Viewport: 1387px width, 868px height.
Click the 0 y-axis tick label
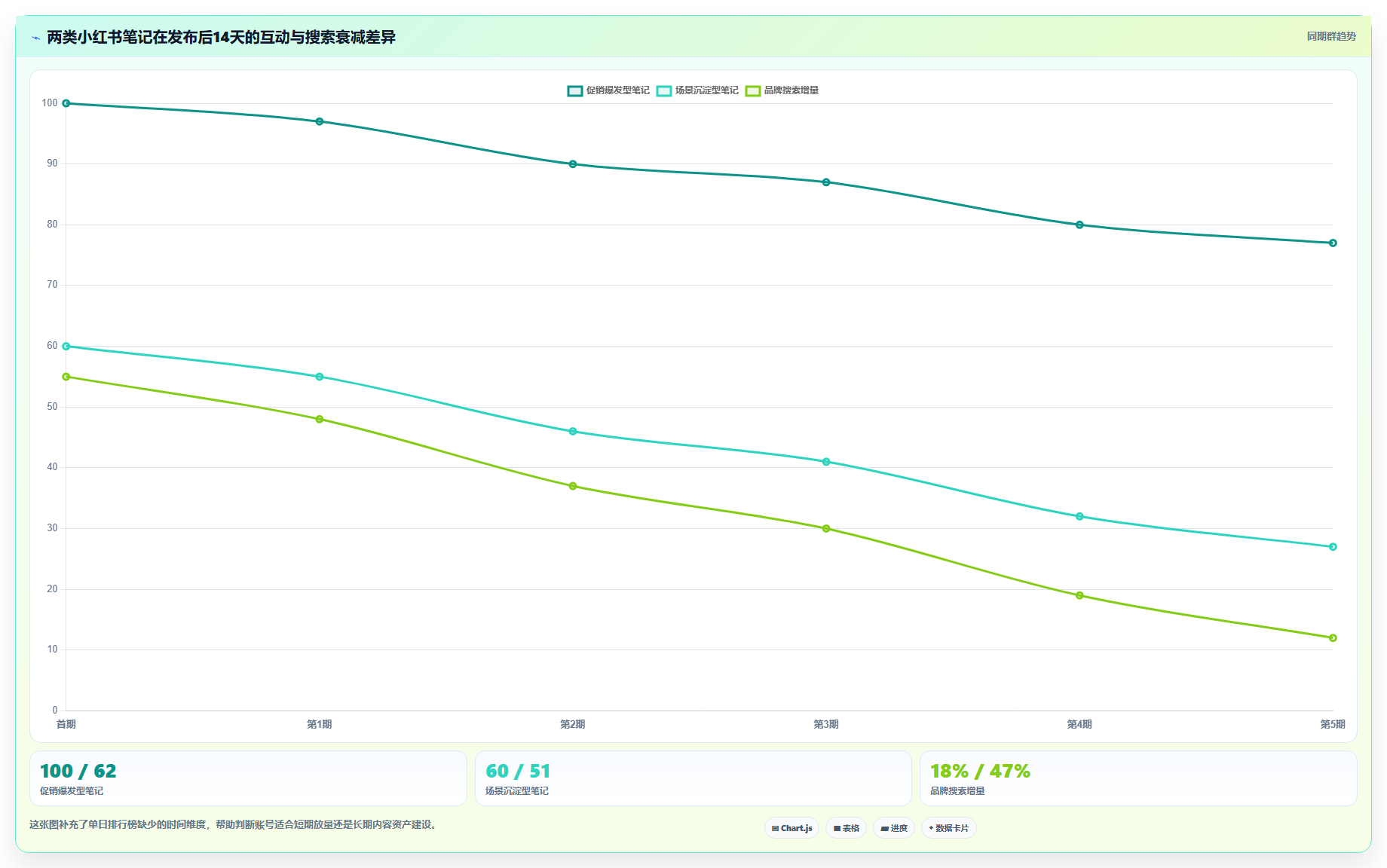pyautogui.click(x=55, y=710)
